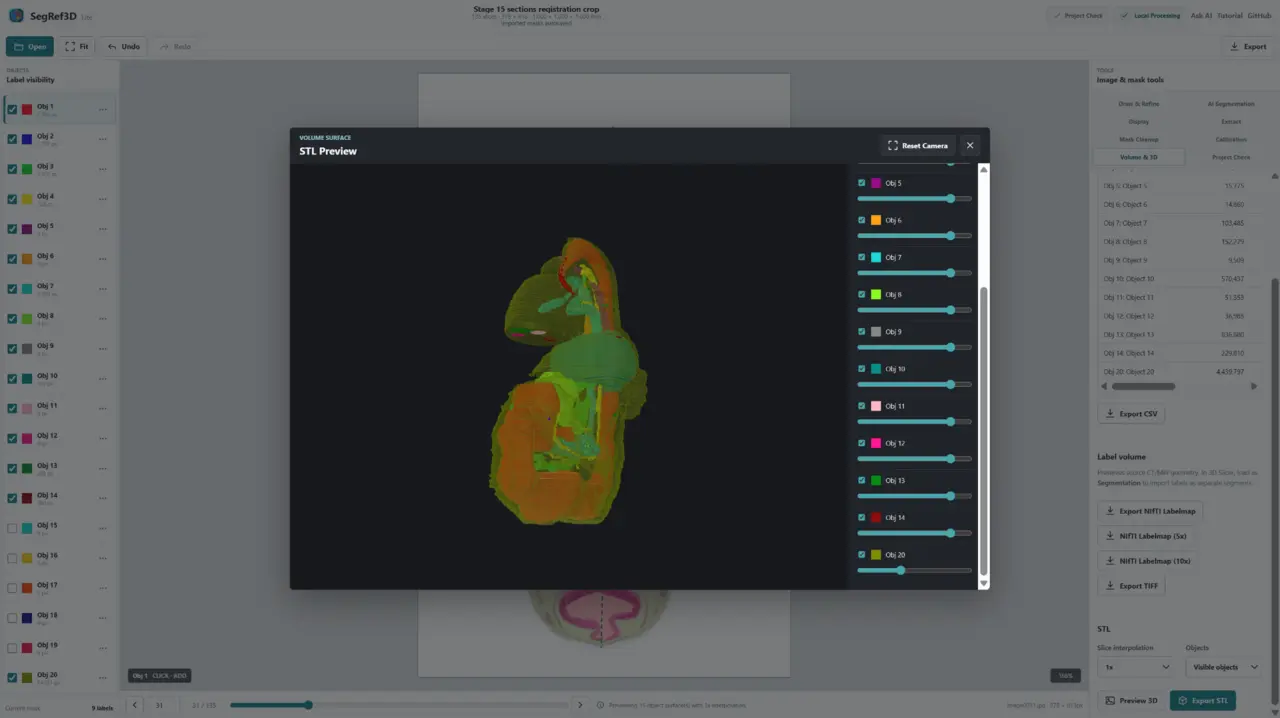The image size is (1280, 718).
Task: Go to previous slice arrow
Action: (135, 705)
